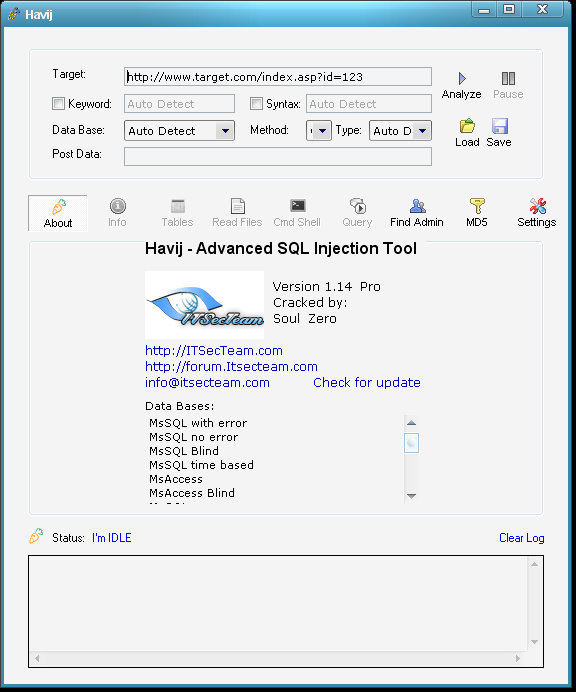Open the Tables tab
576x692 pixels.
177,213
